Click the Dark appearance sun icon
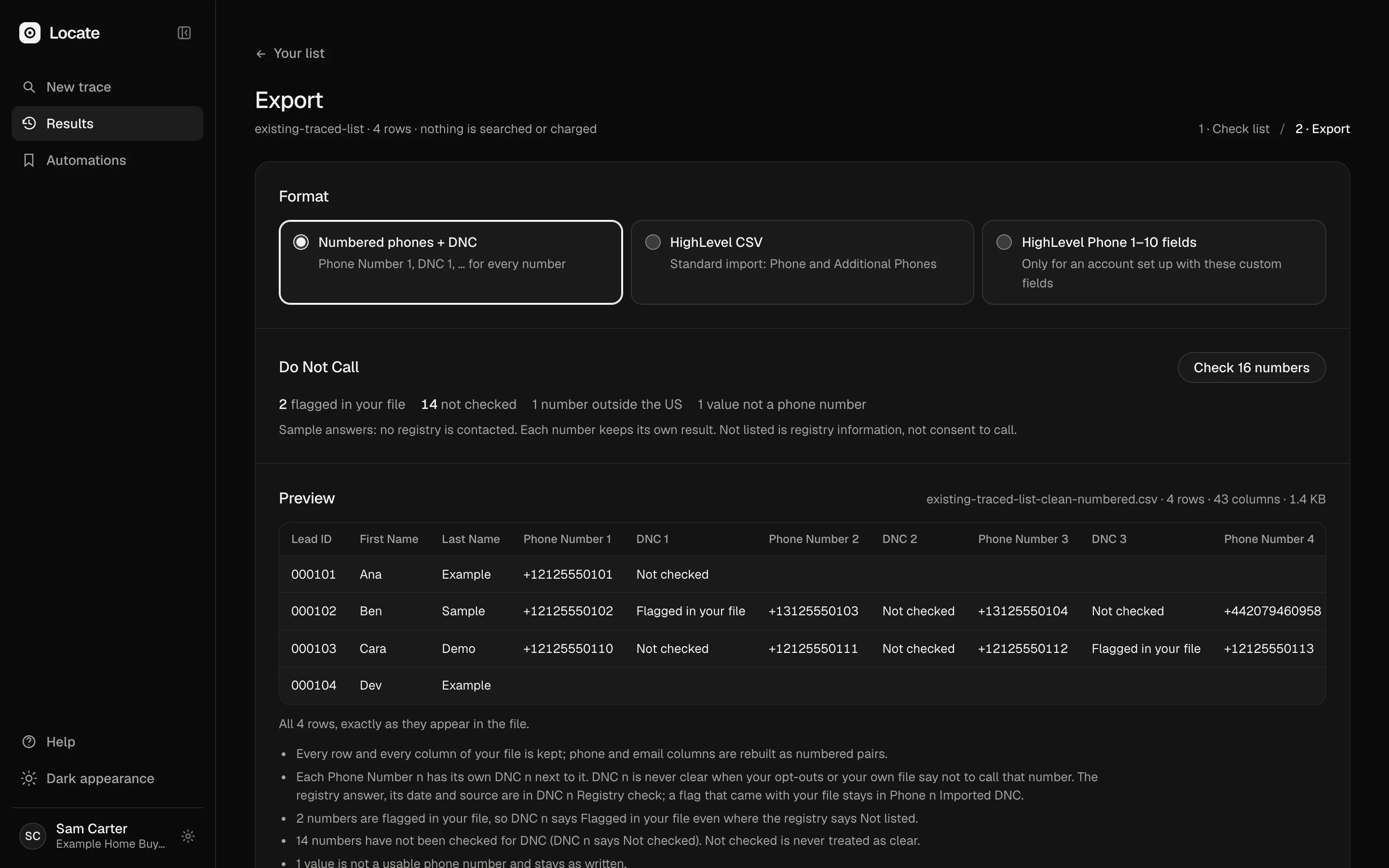Image resolution: width=1389 pixels, height=868 pixels. click(29, 778)
